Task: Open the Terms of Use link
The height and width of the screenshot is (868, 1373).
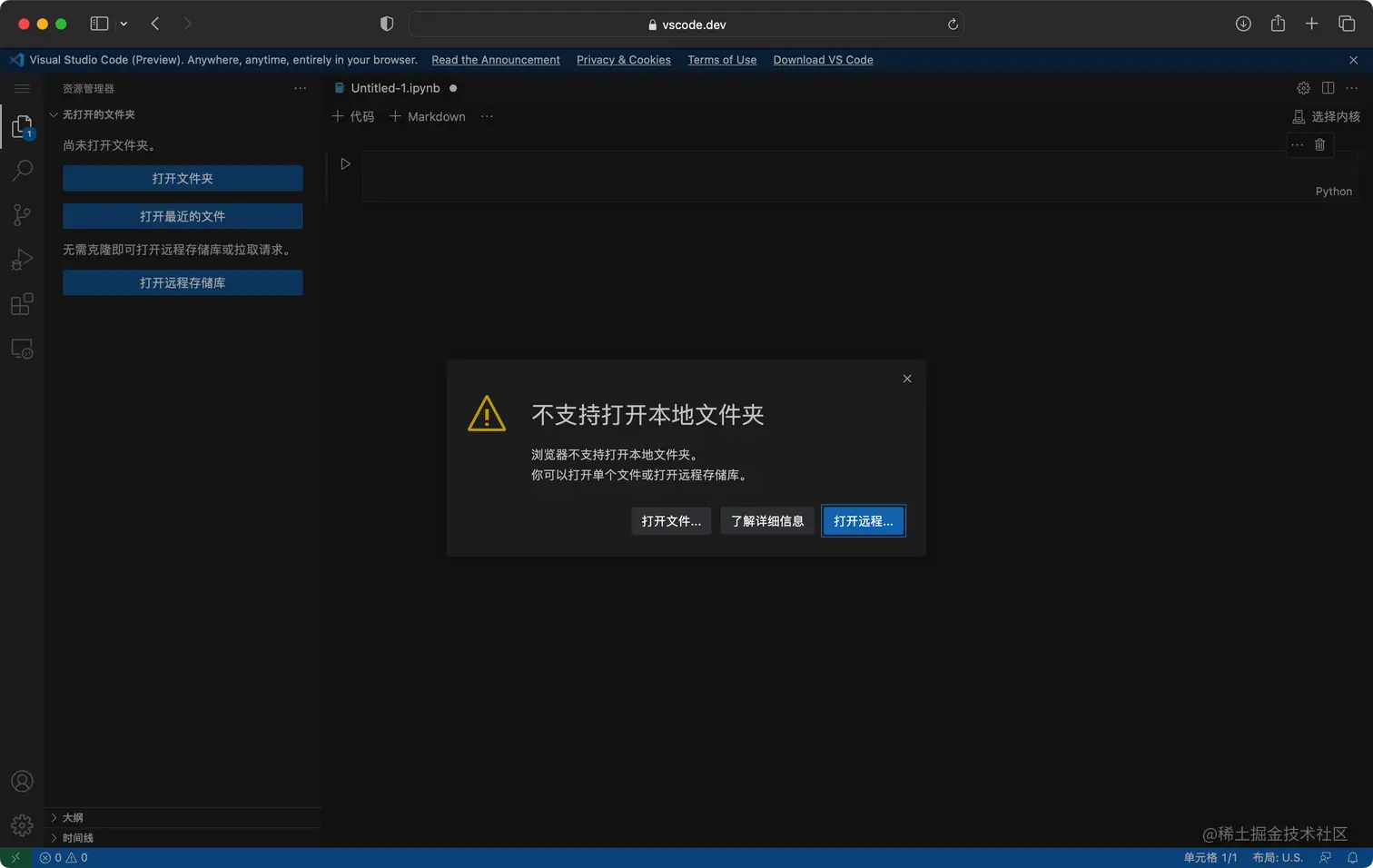Action: [722, 60]
